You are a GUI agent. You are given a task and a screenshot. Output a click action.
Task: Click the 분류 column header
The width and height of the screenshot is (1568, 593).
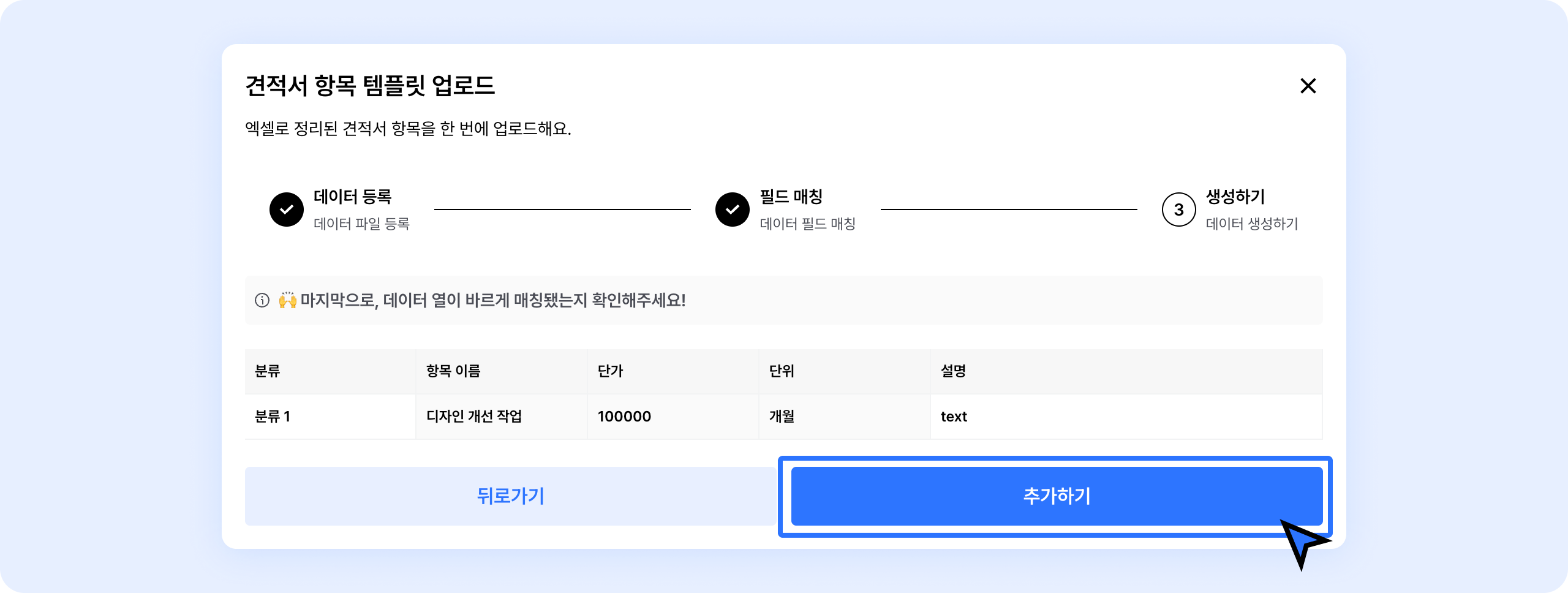pyautogui.click(x=268, y=371)
